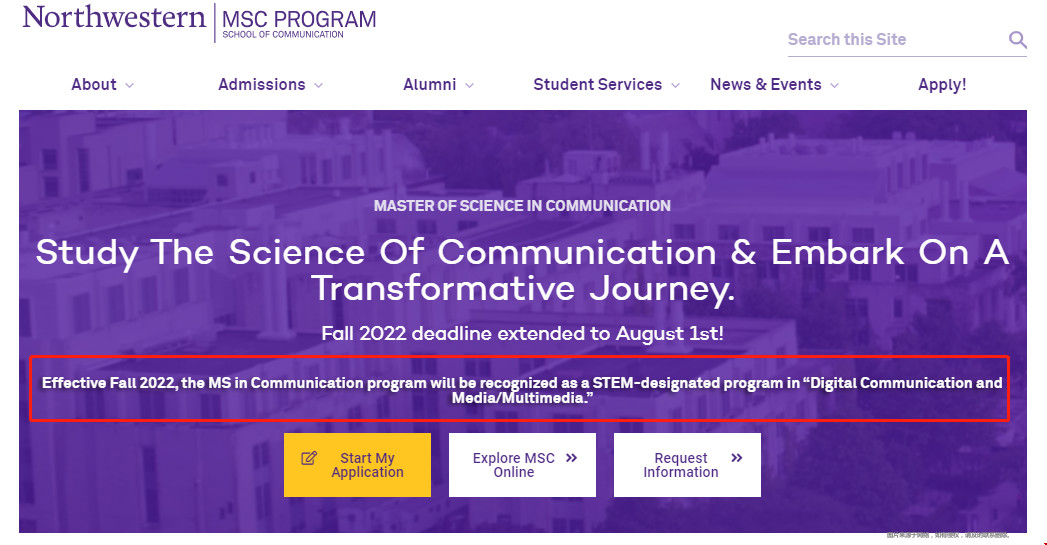The height and width of the screenshot is (545, 1047).
Task: Click the pencil edit icon on Start My Application
Action: click(x=309, y=458)
